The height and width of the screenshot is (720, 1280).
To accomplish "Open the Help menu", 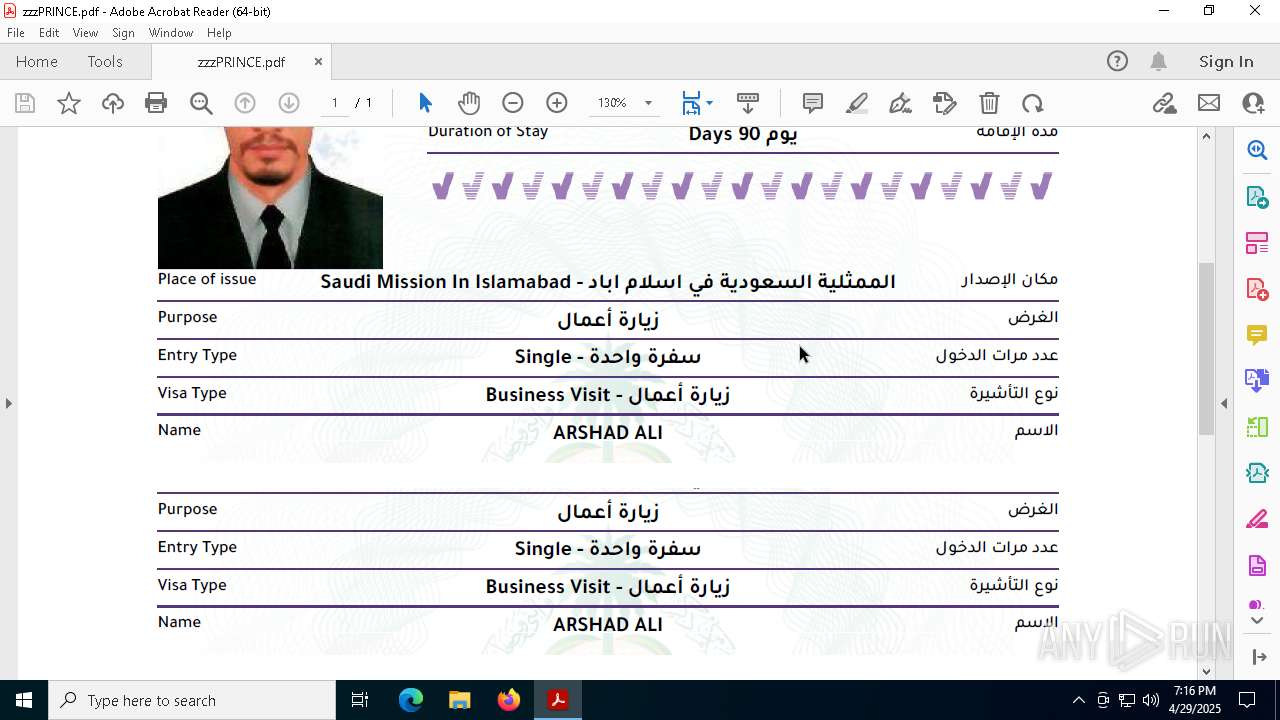I will (x=219, y=33).
